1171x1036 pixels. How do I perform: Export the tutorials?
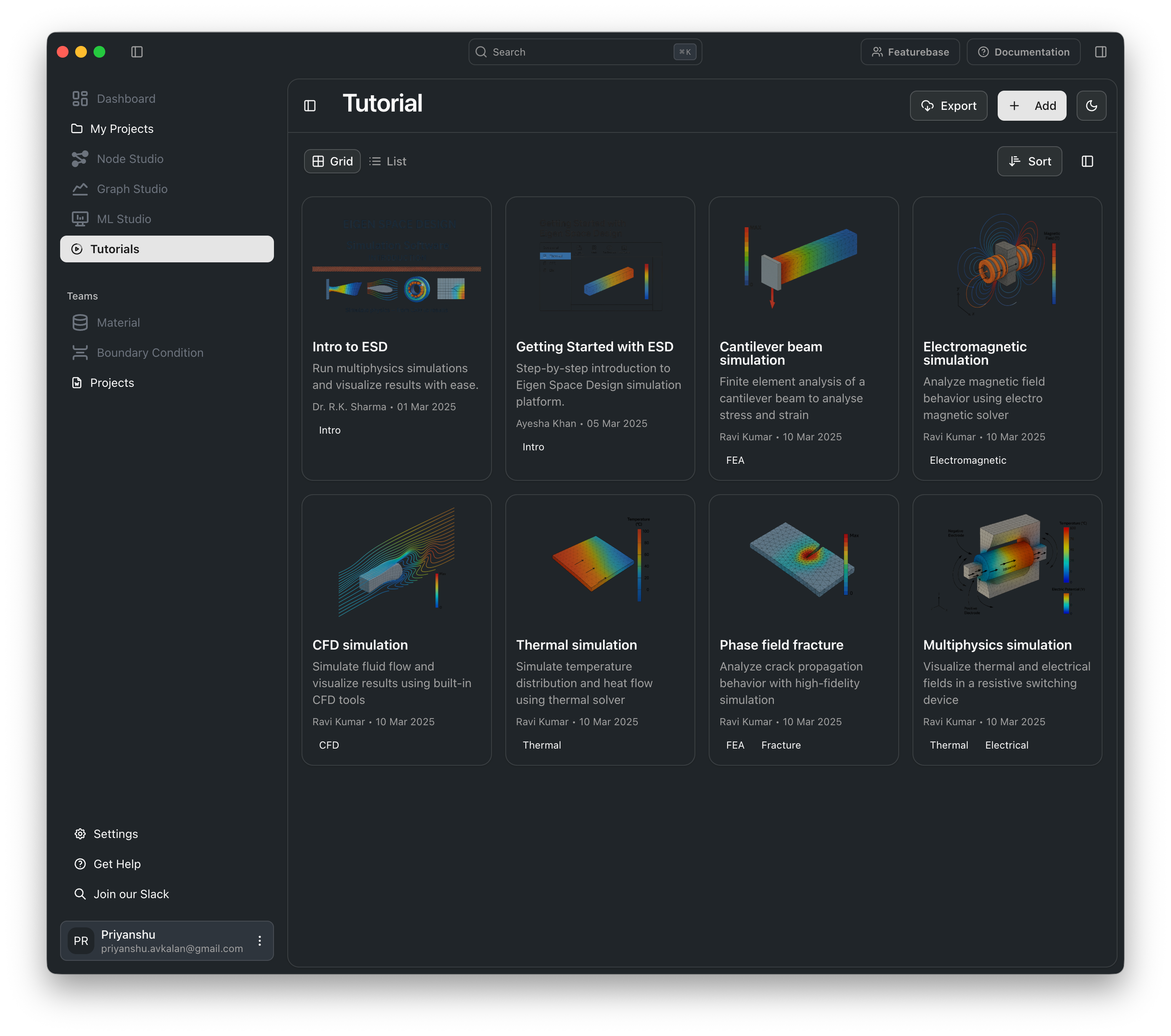[x=949, y=106]
